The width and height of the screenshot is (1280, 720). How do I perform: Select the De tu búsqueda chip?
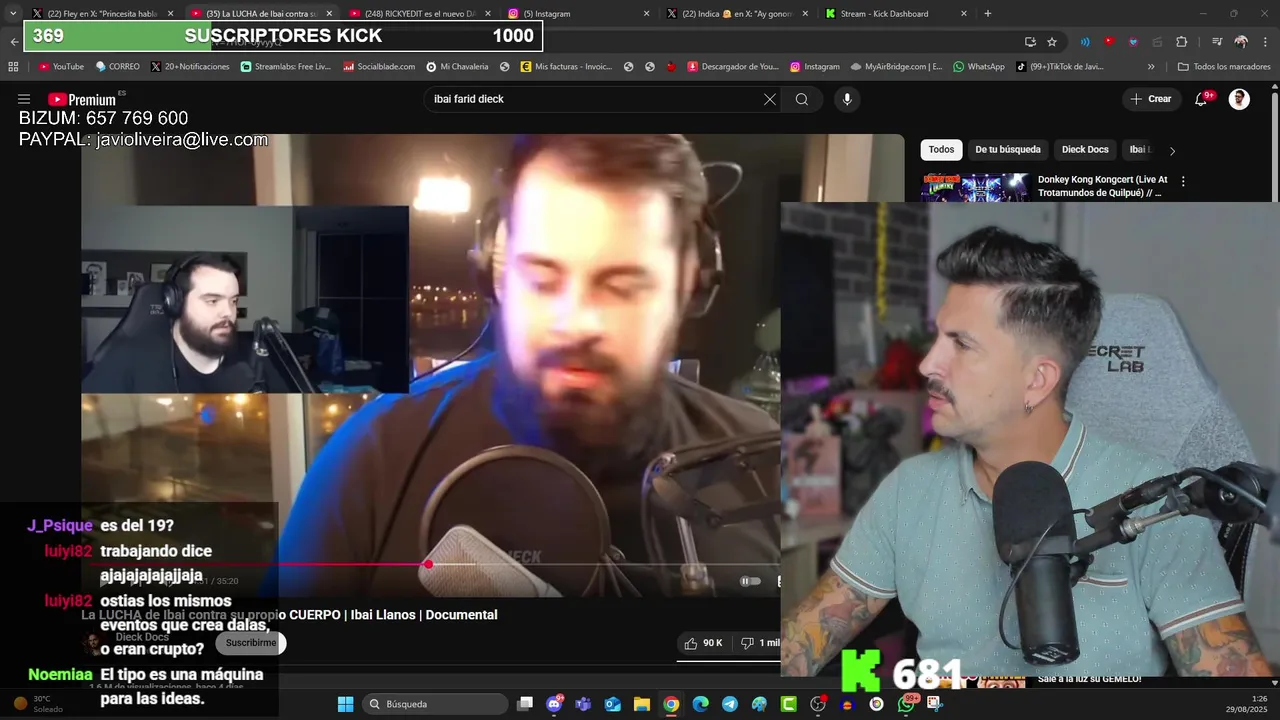coord(1008,150)
